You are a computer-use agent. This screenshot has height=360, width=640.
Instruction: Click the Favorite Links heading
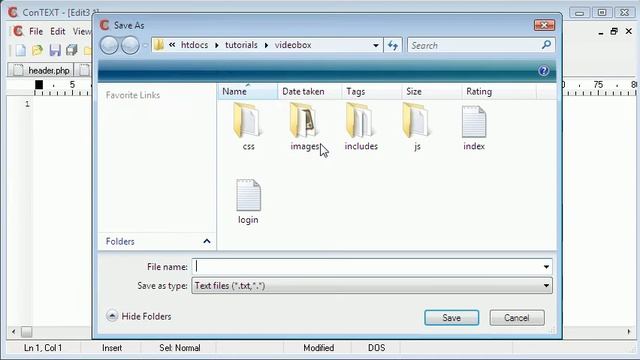pos(133,95)
